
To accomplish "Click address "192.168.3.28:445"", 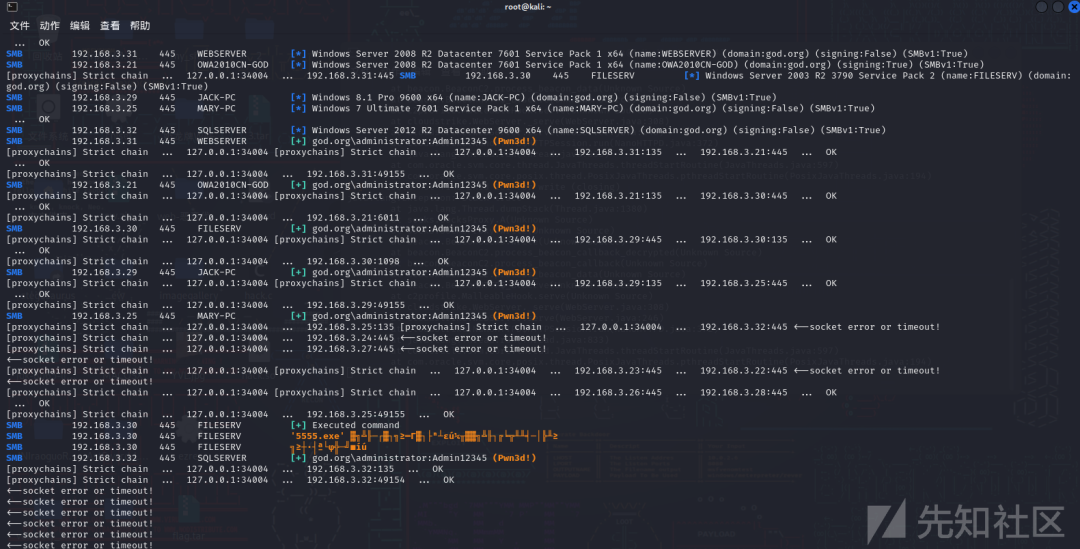I will click(744, 393).
